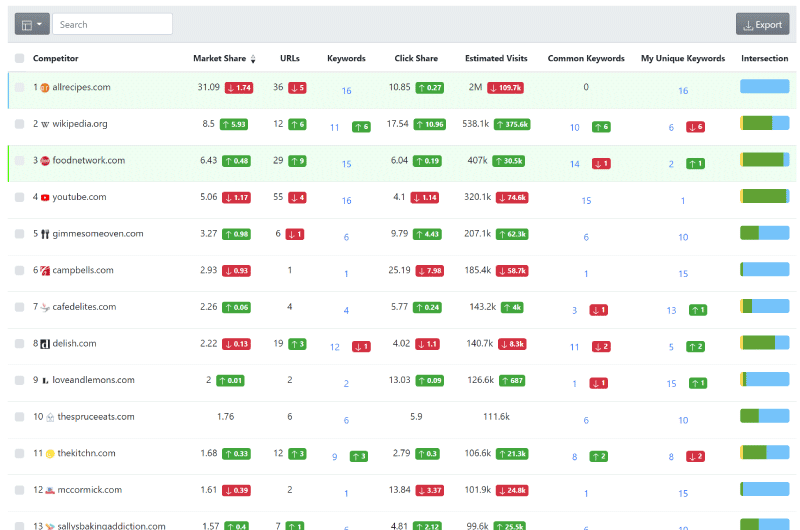
Task: Click foodnetwork.com URLs up 9 badge
Action: [297, 161]
